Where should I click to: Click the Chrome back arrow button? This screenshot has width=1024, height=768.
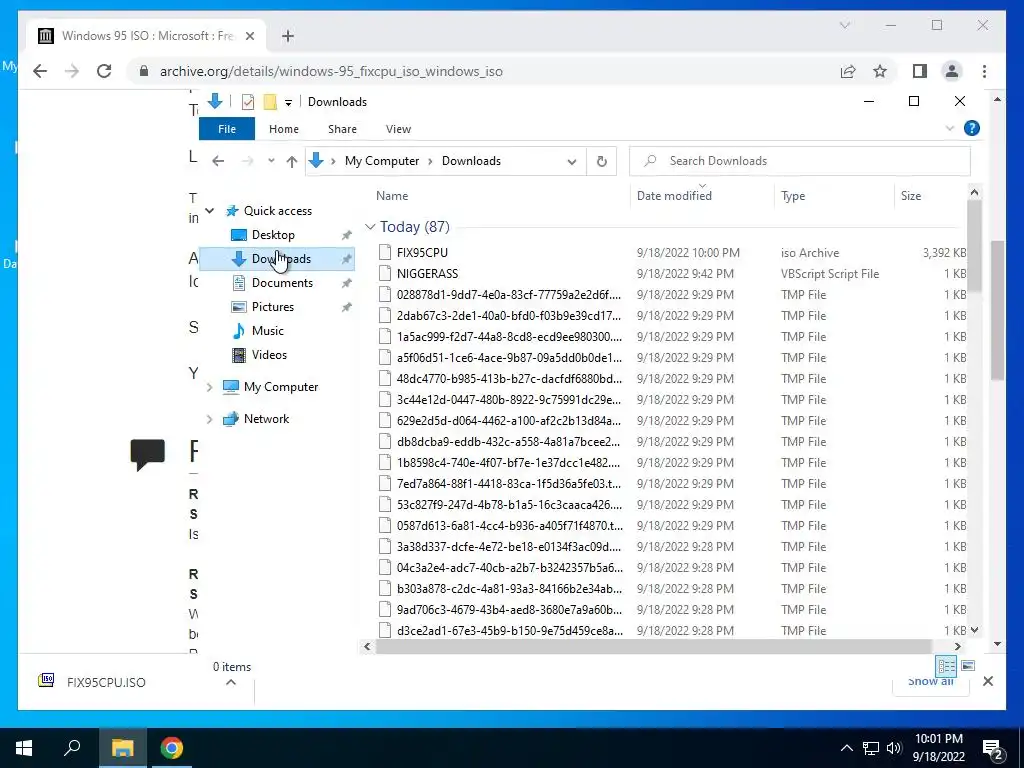point(40,71)
